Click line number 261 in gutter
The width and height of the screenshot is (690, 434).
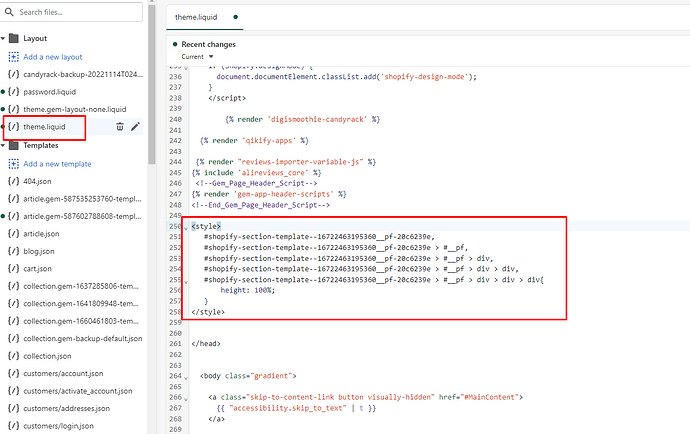(176, 344)
